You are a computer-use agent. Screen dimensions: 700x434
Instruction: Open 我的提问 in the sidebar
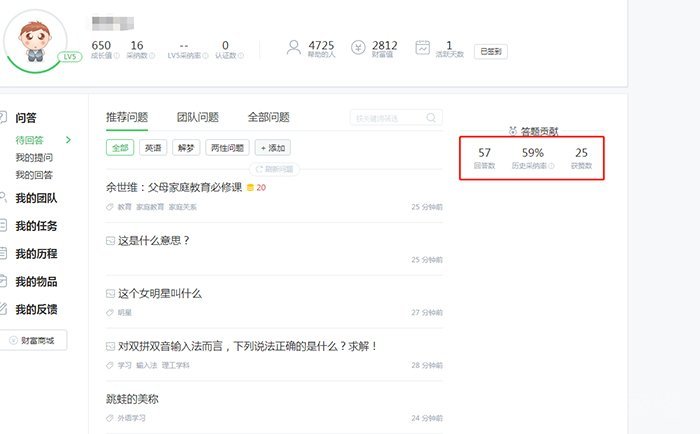click(x=34, y=158)
